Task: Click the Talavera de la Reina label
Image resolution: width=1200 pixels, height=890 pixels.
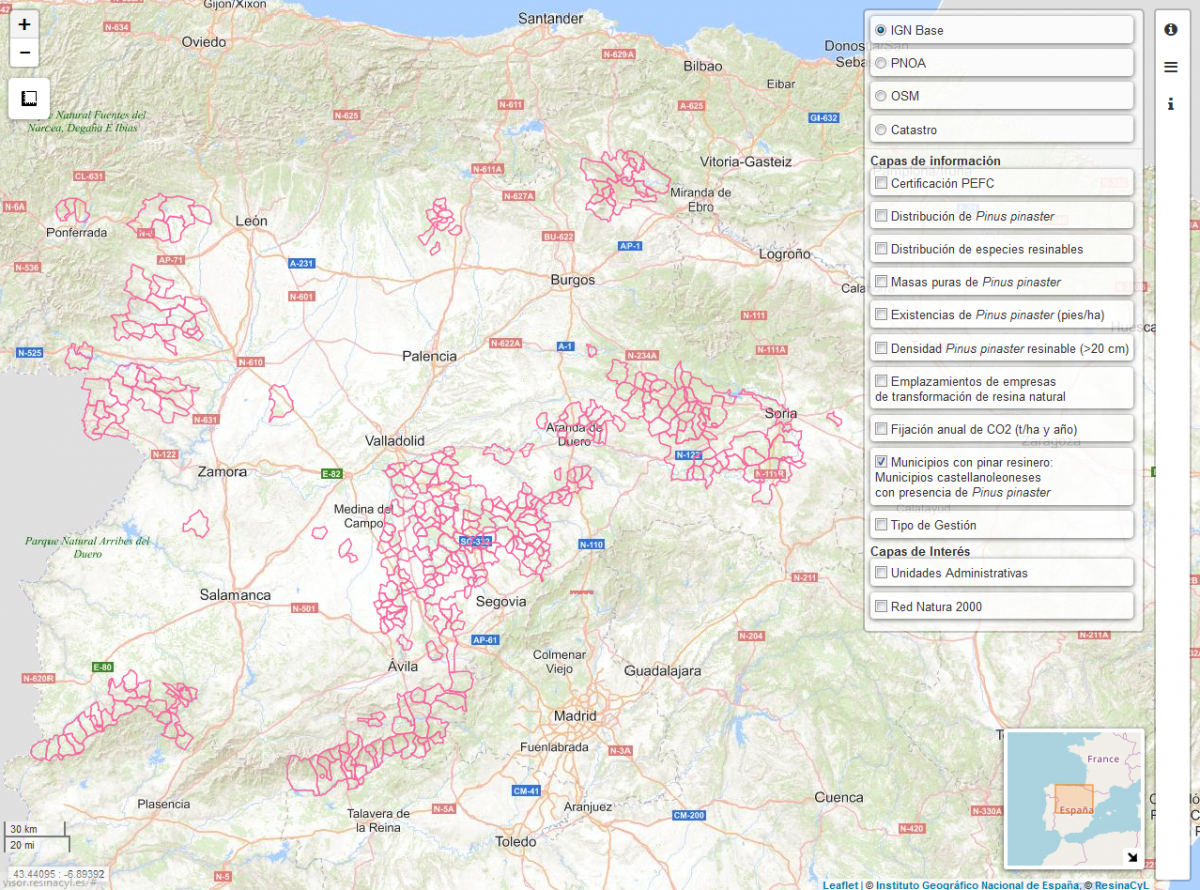Action: [380, 820]
